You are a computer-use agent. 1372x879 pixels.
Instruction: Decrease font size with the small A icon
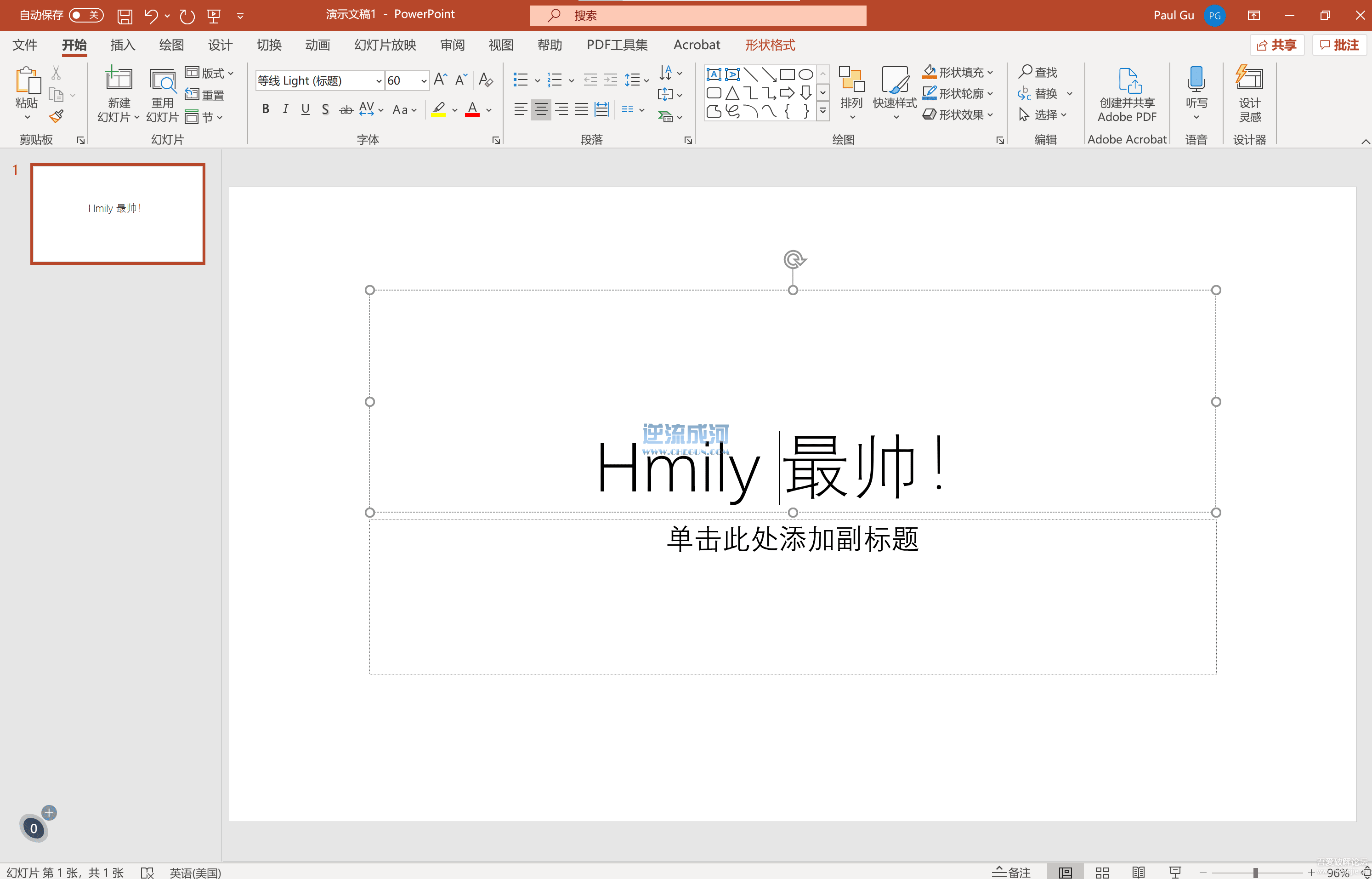pyautogui.click(x=461, y=80)
